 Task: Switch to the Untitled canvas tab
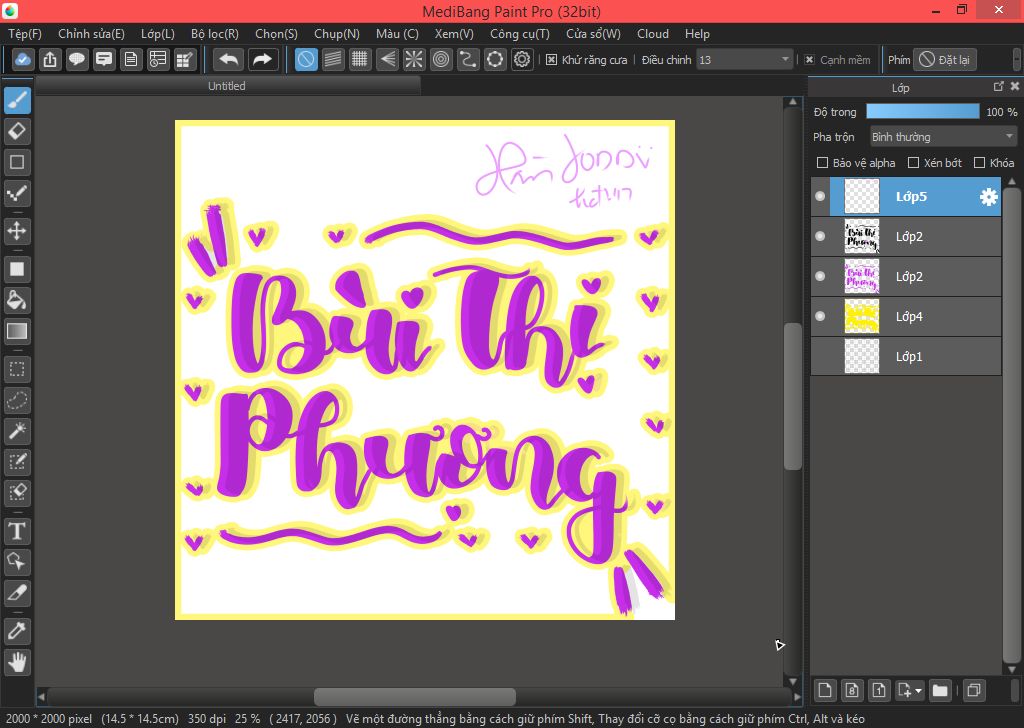pyautogui.click(x=227, y=86)
